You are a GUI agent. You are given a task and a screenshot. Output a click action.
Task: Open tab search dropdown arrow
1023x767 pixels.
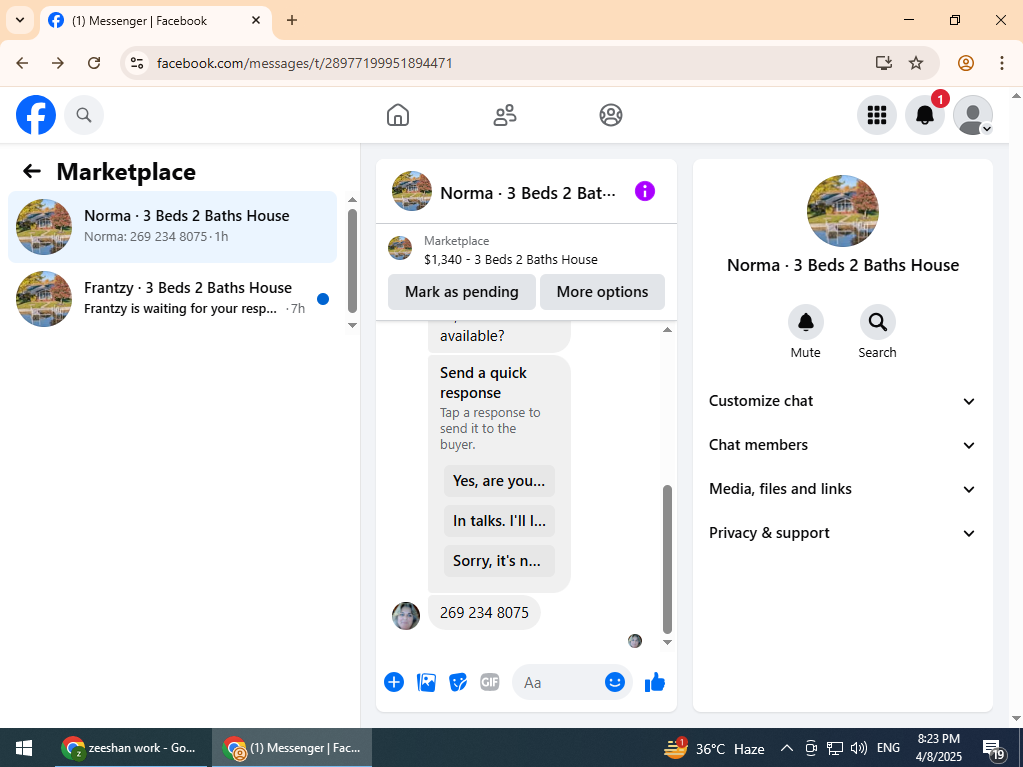coord(20,20)
